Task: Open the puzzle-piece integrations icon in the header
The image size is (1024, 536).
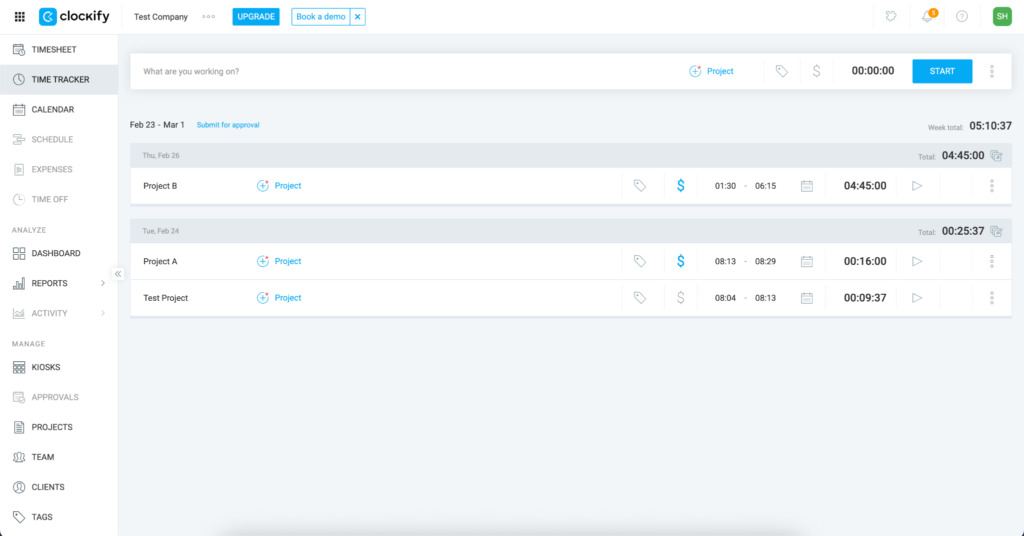Action: 891,16
